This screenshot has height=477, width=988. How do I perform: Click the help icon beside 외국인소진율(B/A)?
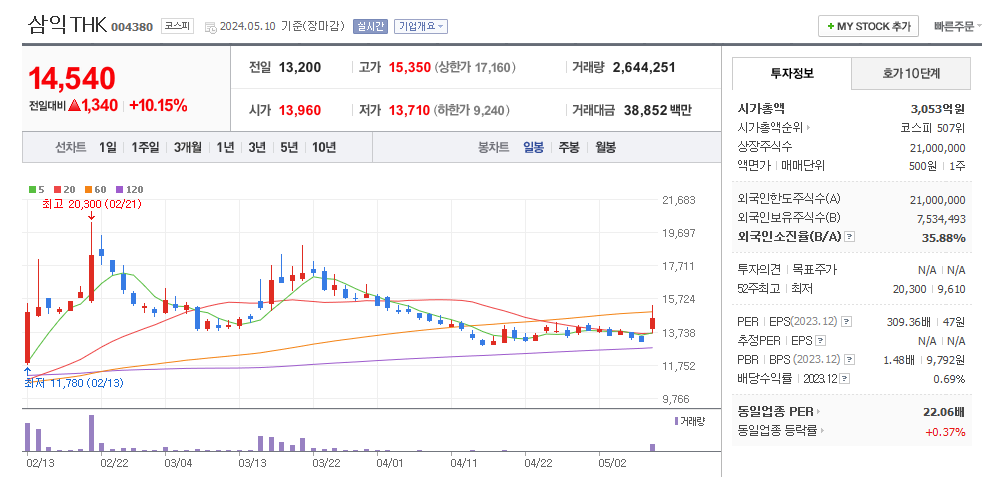coord(849,238)
